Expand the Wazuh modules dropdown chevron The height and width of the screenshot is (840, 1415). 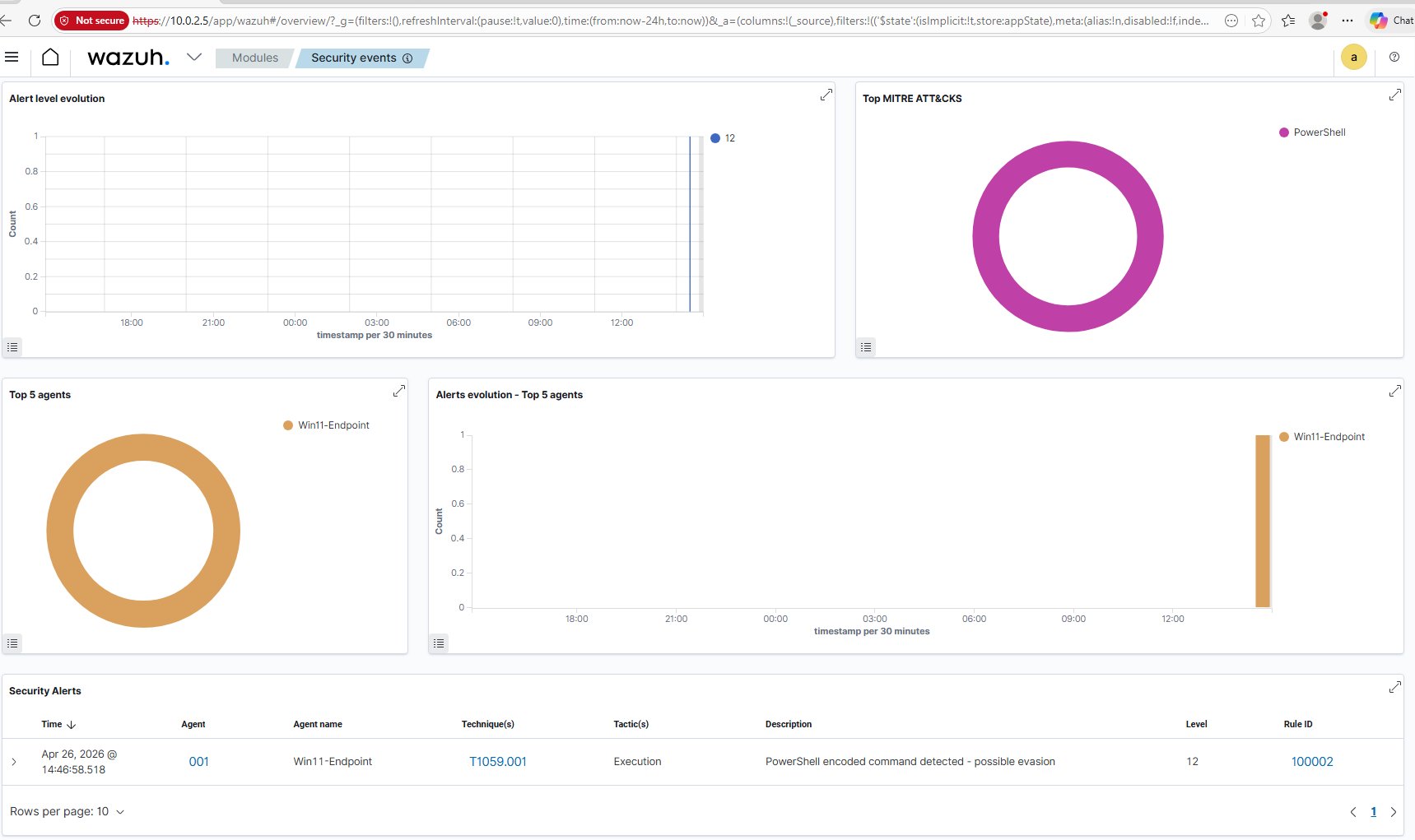tap(194, 57)
